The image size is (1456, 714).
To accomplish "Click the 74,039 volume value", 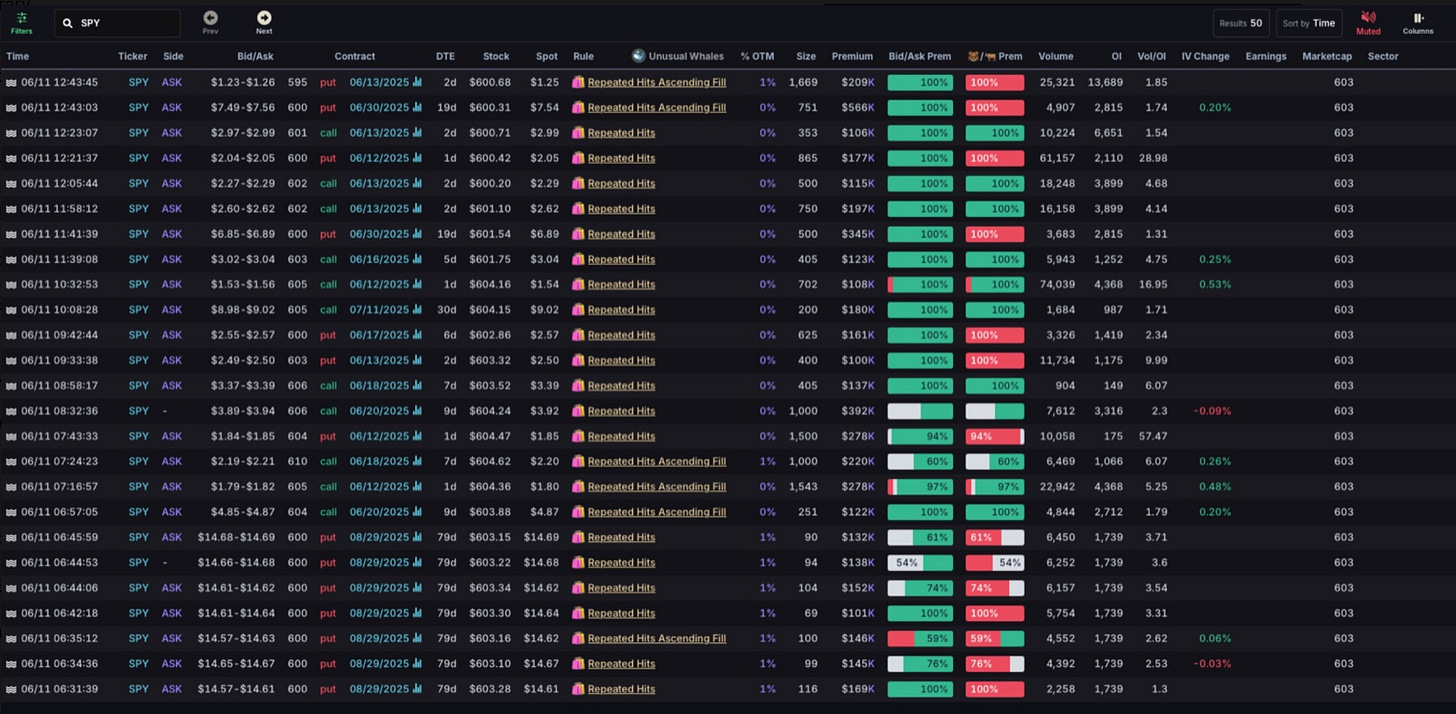I will click(x=1057, y=284).
